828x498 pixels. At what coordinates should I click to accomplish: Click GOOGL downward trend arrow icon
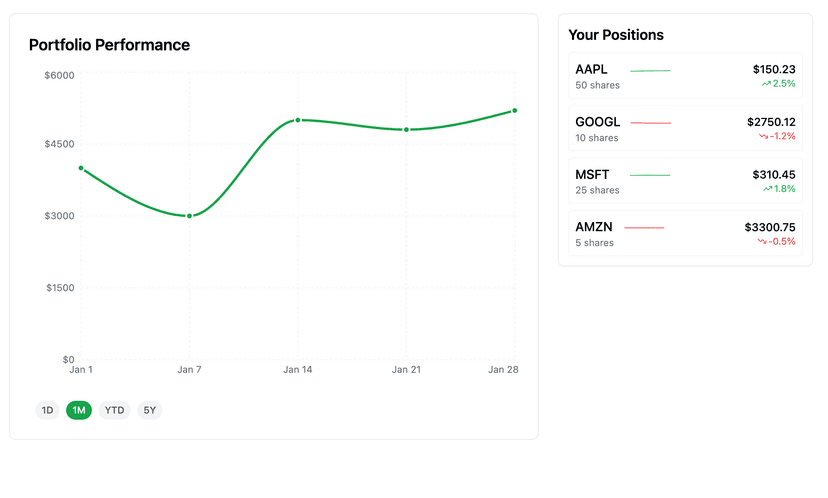763,136
